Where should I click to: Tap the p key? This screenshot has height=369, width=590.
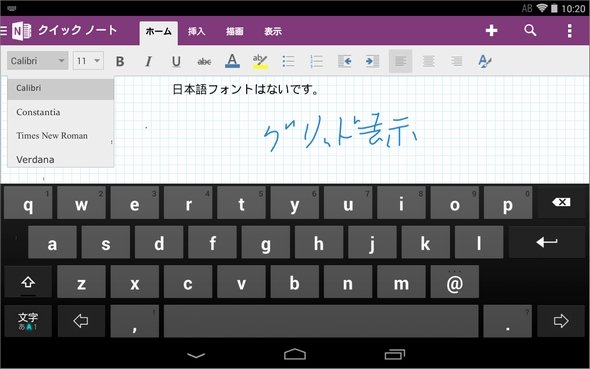[508, 203]
